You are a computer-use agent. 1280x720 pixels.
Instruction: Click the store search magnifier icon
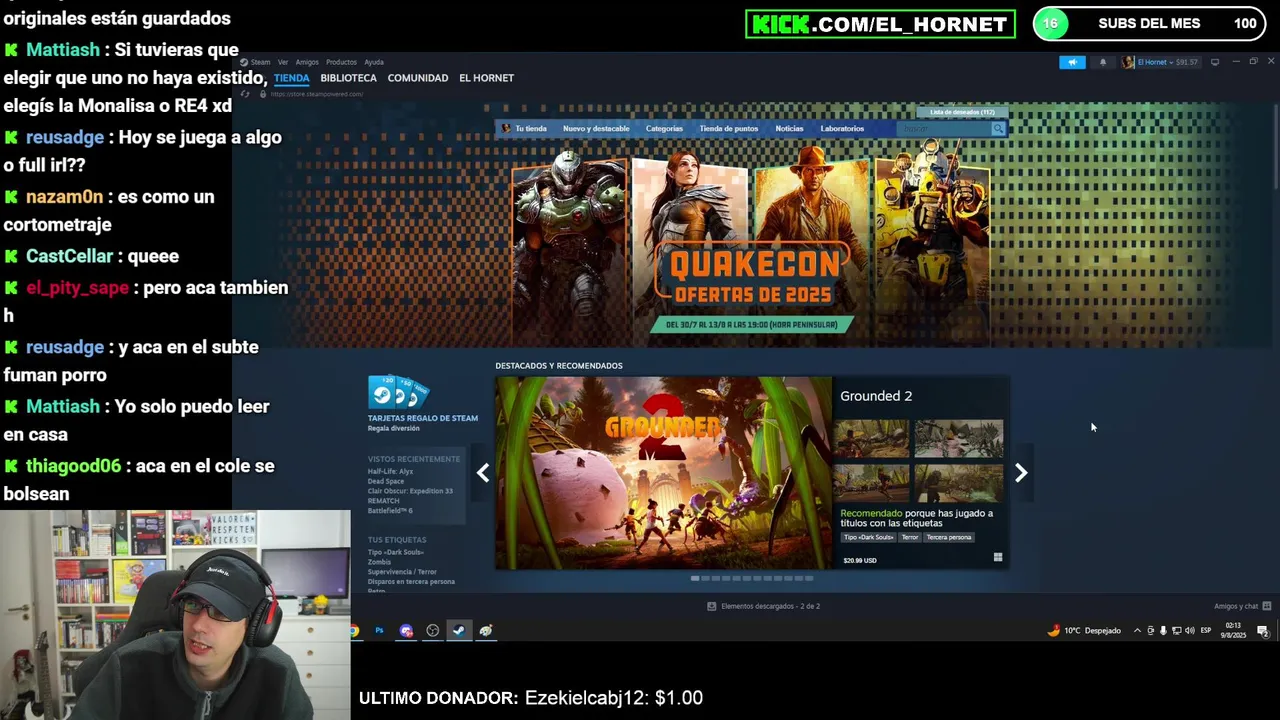(998, 128)
